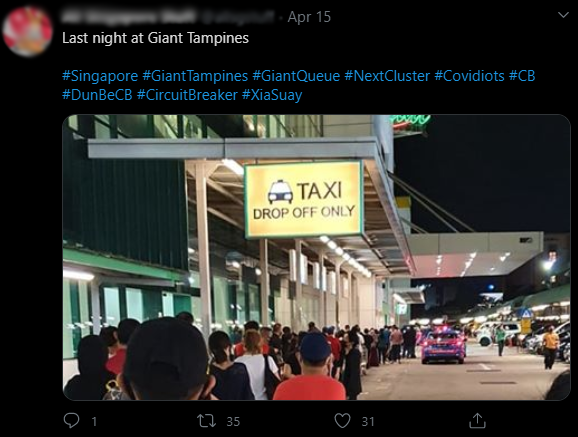Image resolution: width=578 pixels, height=437 pixels.
Task: Open the #GiantTampines hashtag
Action: 195,76
